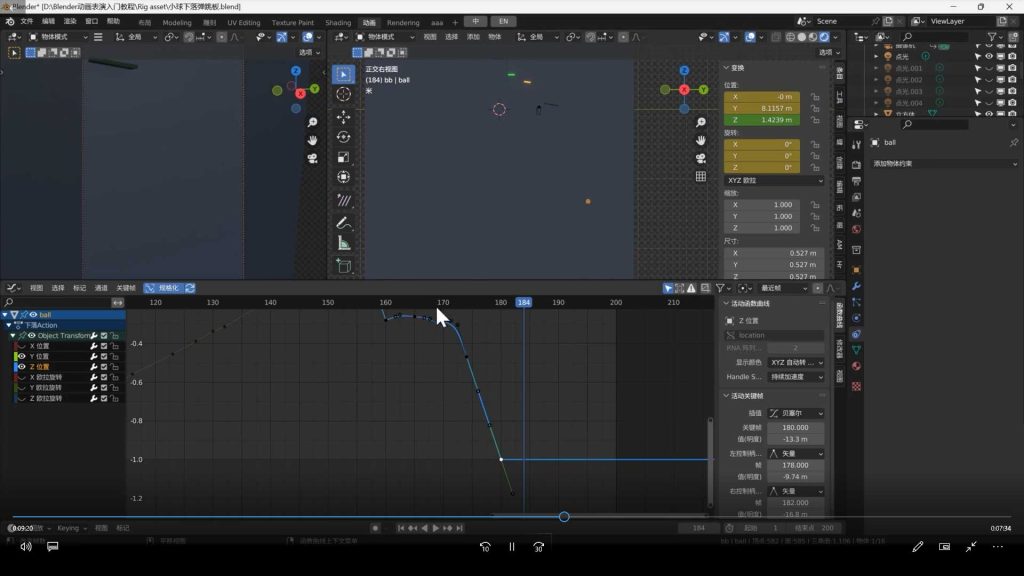1024x576 pixels.
Task: Click the zoom magnifier viewport icon
Action: pos(701,122)
